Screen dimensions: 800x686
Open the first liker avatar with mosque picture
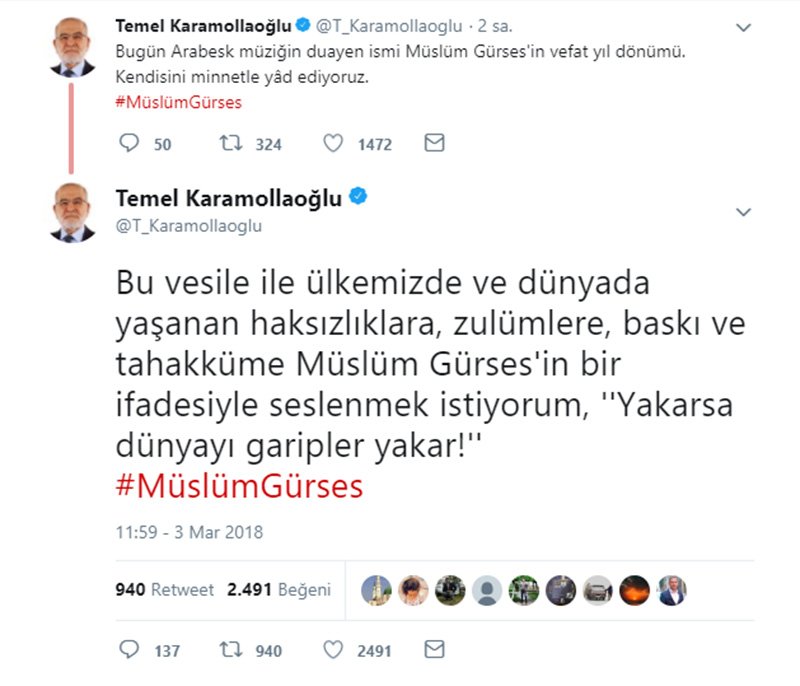[377, 591]
